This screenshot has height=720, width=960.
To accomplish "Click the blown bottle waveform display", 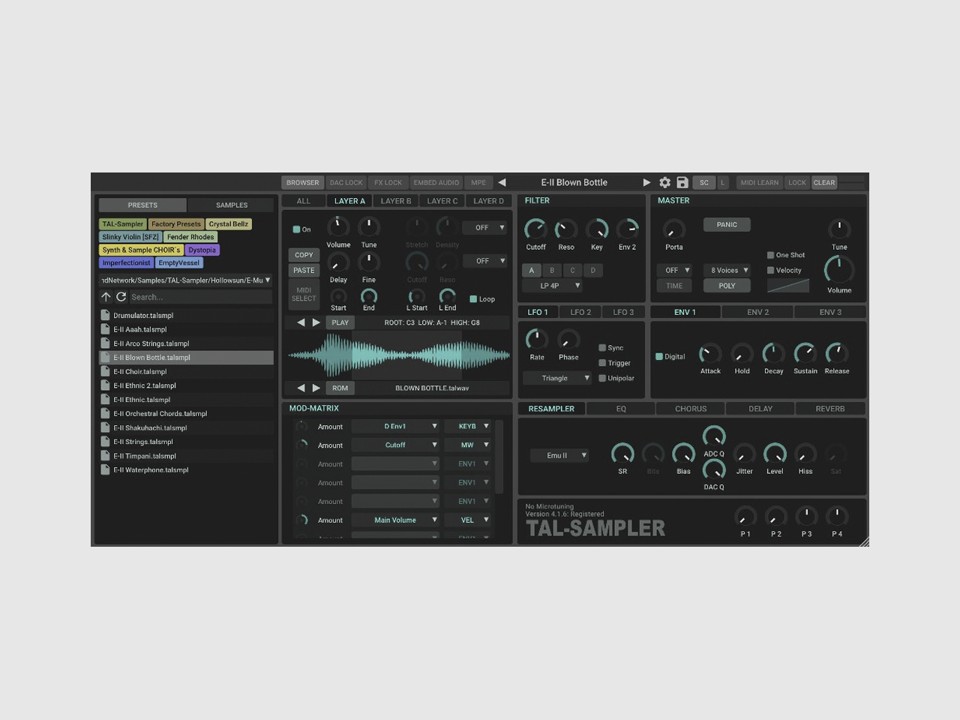I will [x=399, y=355].
